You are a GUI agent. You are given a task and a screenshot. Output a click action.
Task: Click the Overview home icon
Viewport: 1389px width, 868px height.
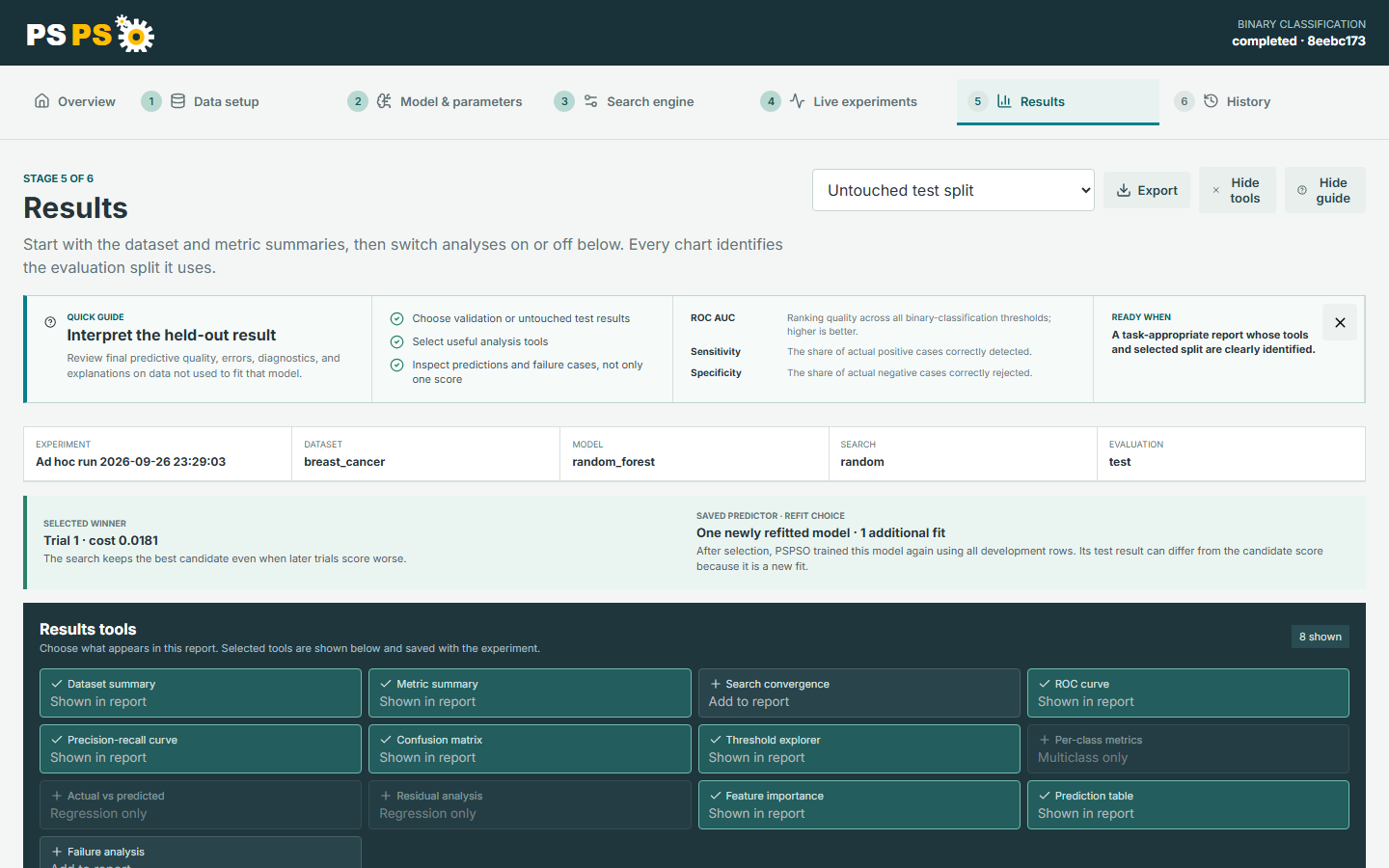tap(41, 100)
